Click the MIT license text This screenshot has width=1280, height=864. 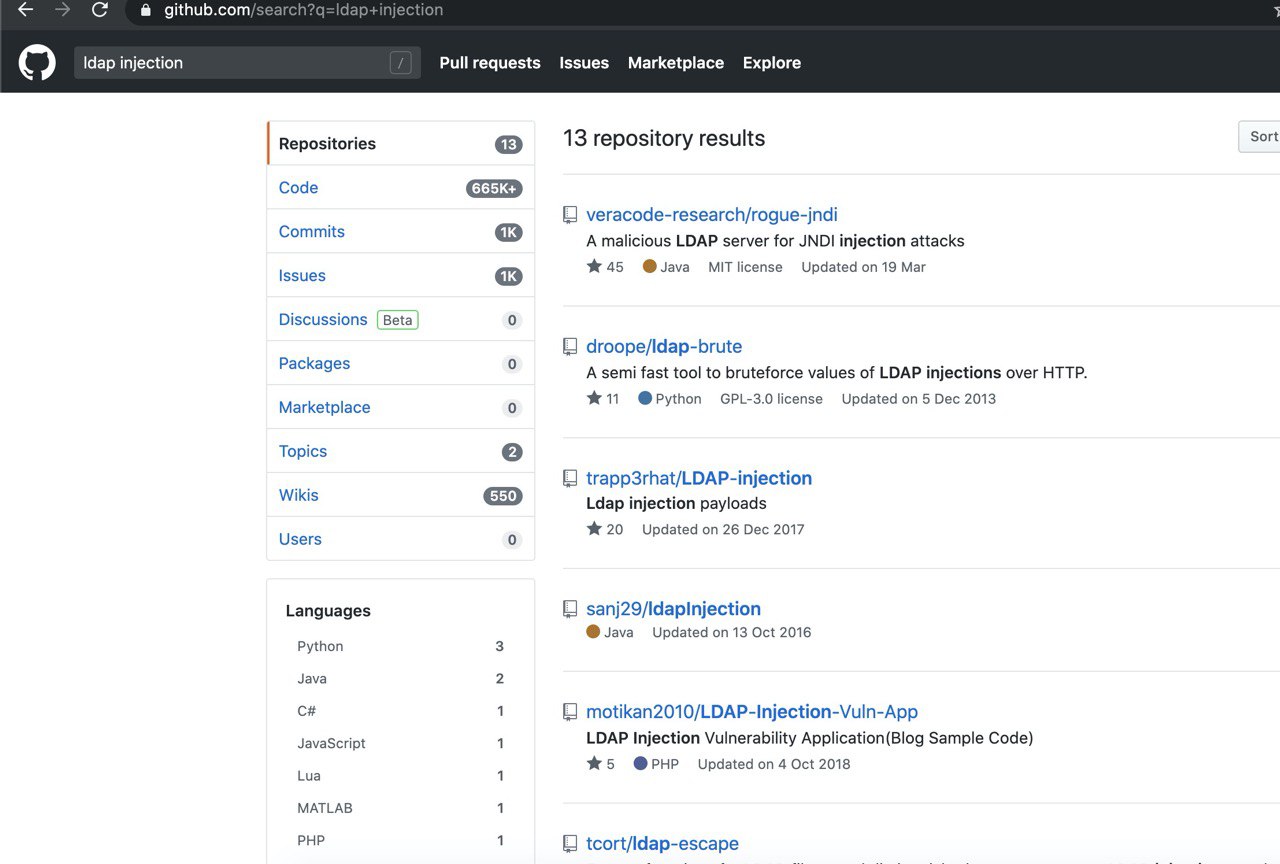coord(745,267)
